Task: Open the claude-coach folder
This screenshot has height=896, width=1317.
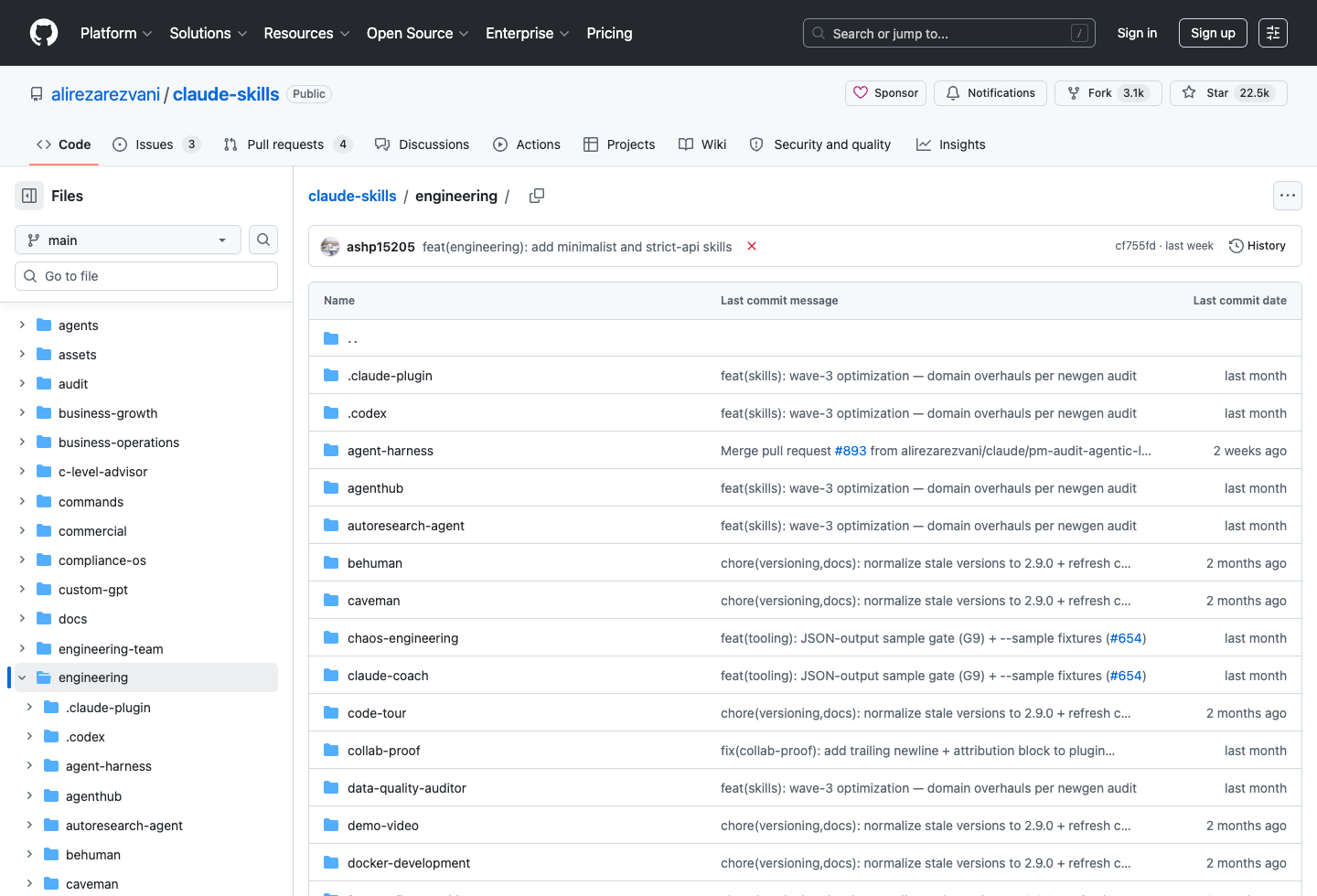Action: click(x=388, y=676)
